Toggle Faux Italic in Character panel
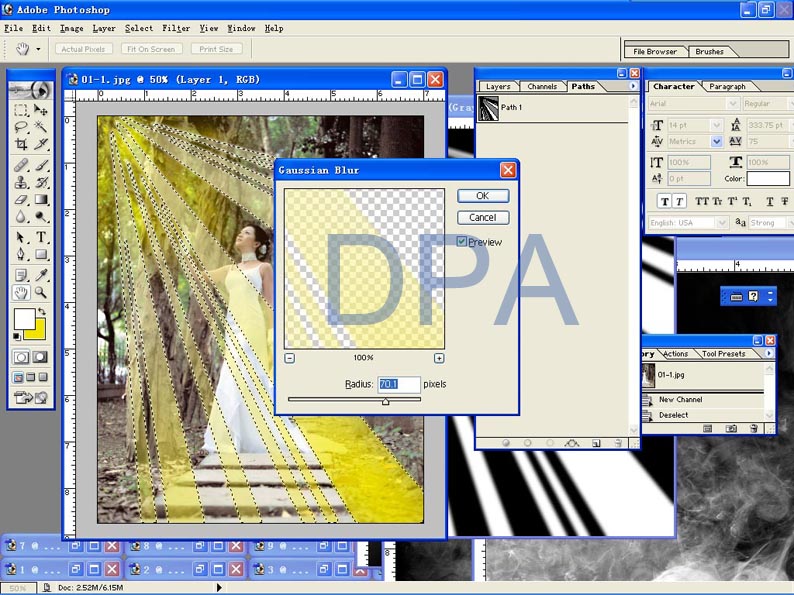This screenshot has width=794, height=595. [x=679, y=202]
